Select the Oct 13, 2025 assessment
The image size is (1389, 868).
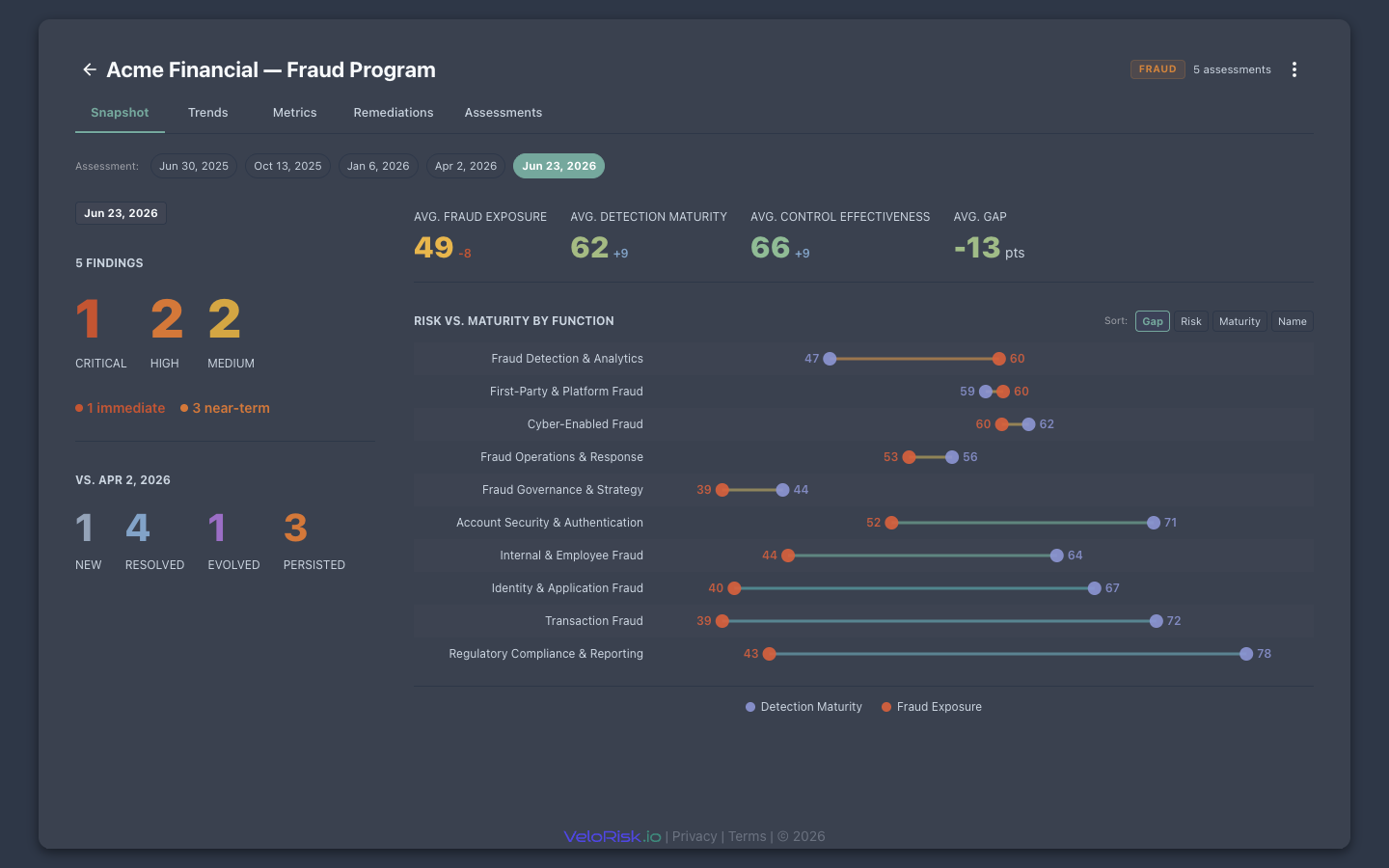pos(287,166)
